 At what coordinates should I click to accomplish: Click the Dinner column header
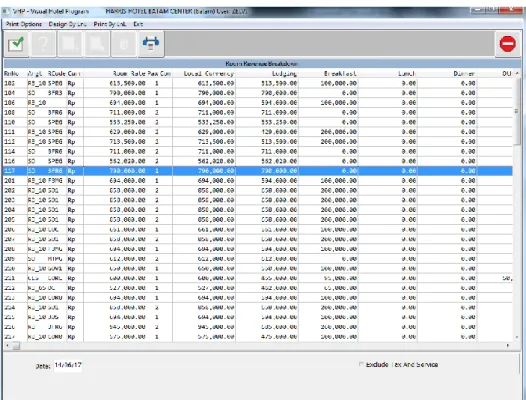464,73
